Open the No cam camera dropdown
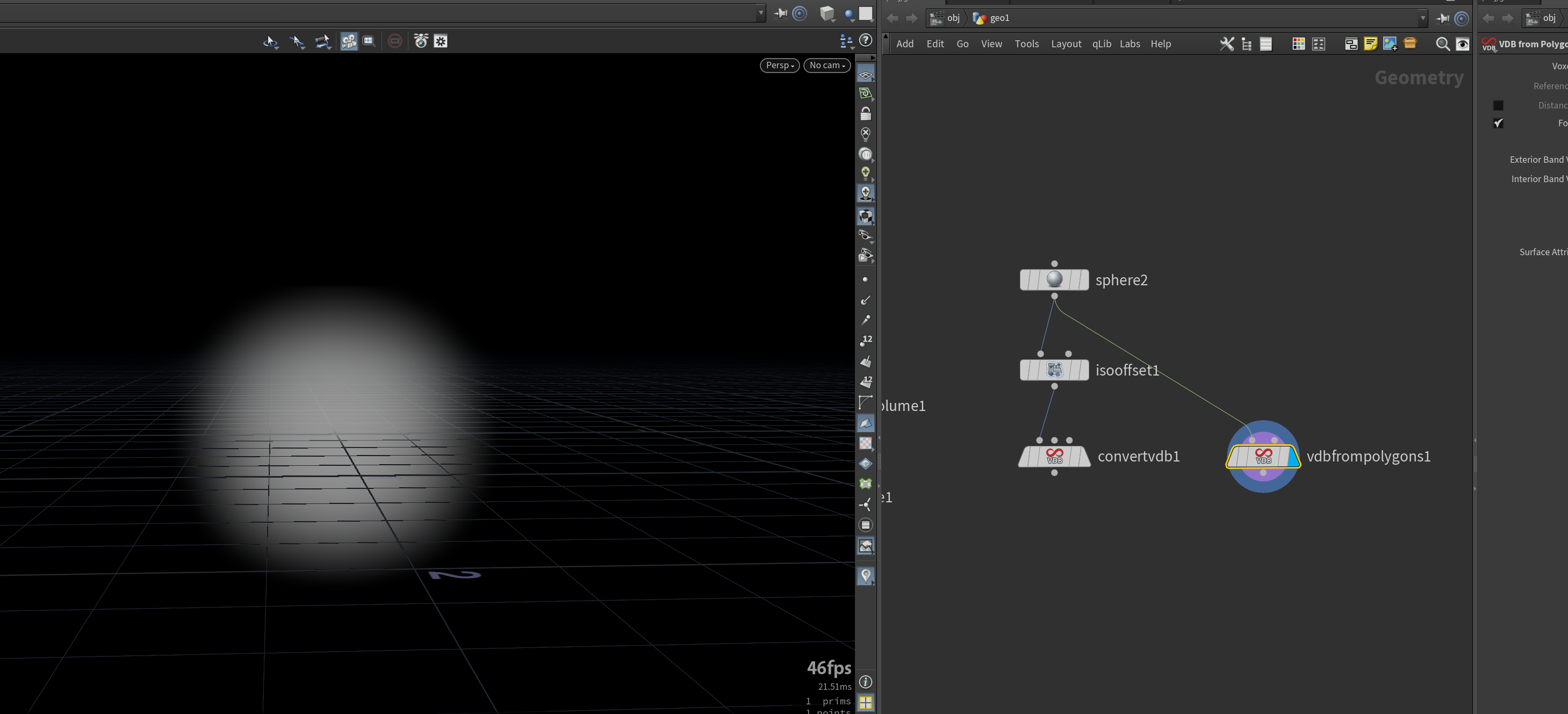 826,65
